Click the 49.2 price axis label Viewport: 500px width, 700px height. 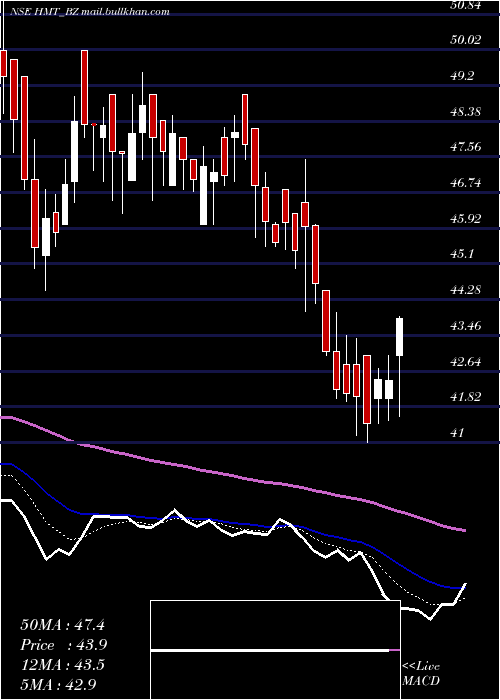[x=462, y=76]
